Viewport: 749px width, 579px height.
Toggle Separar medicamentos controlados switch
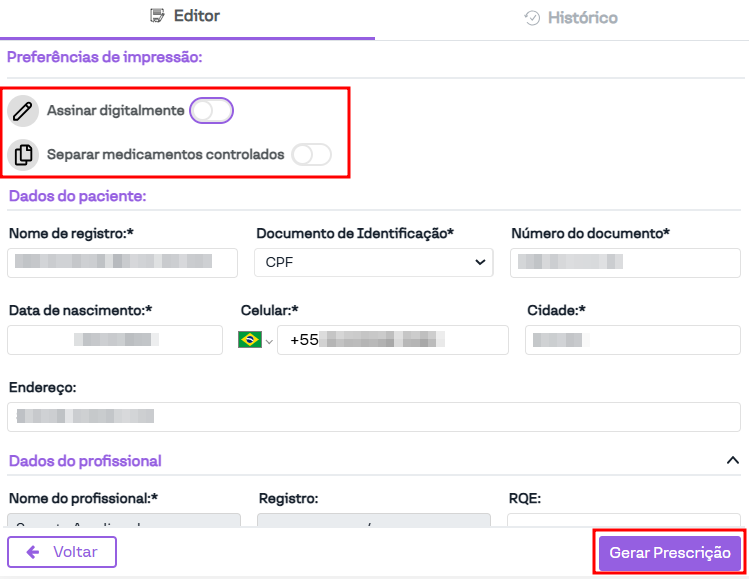[x=311, y=155]
